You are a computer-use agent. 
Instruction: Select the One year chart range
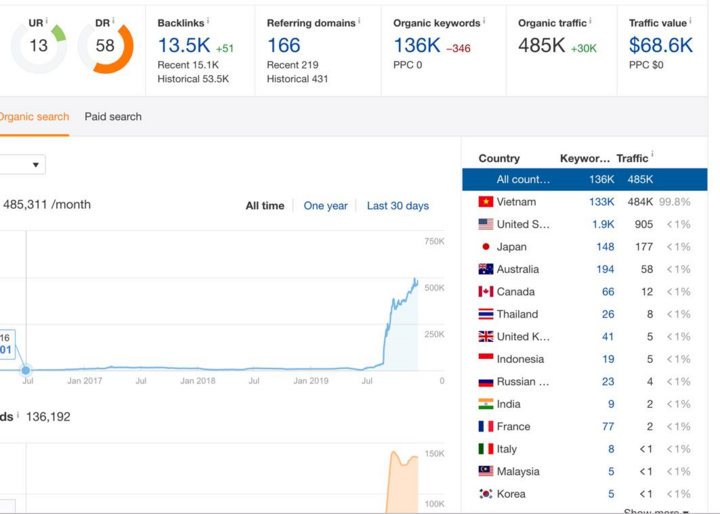point(326,206)
